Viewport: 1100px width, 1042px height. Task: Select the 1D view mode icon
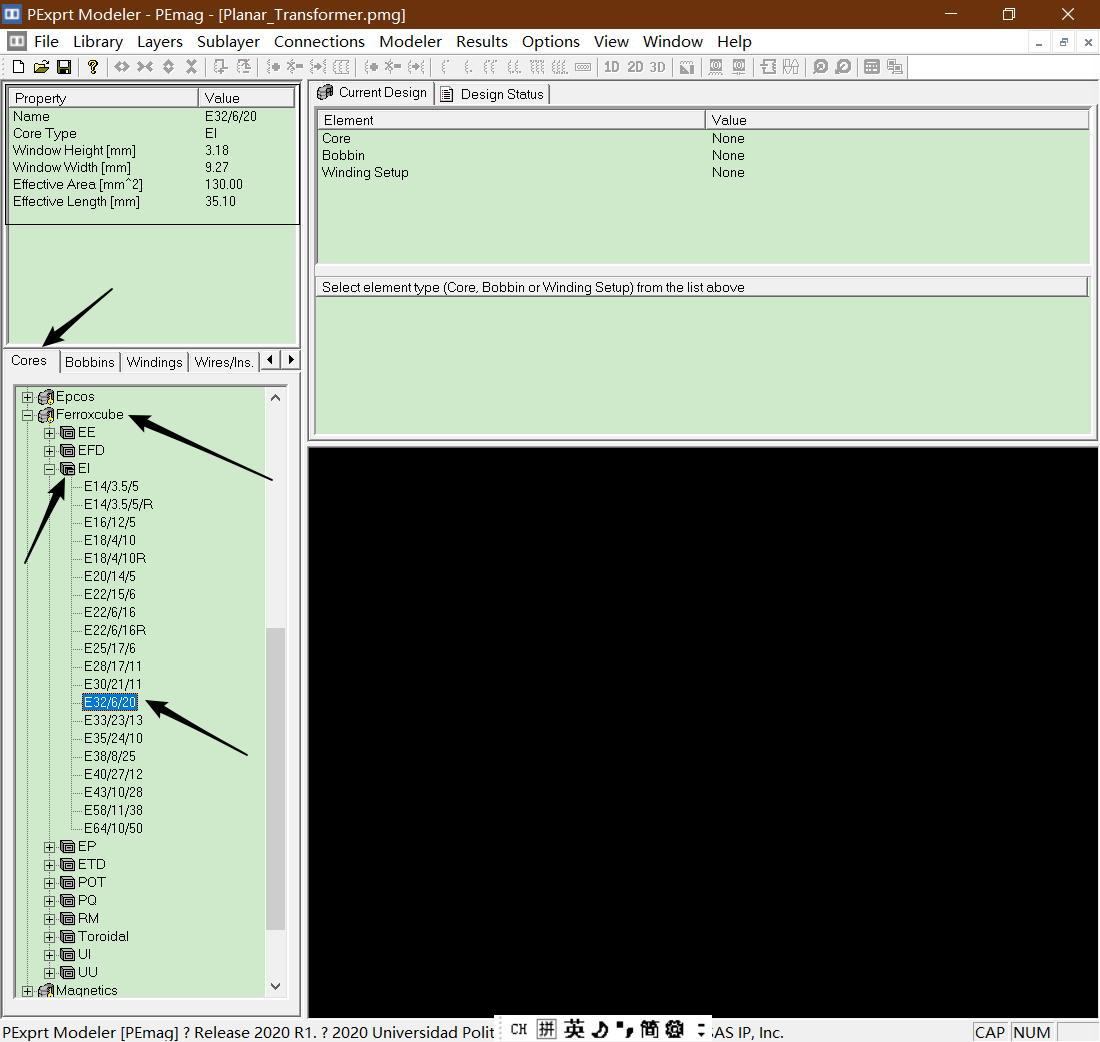(611, 67)
